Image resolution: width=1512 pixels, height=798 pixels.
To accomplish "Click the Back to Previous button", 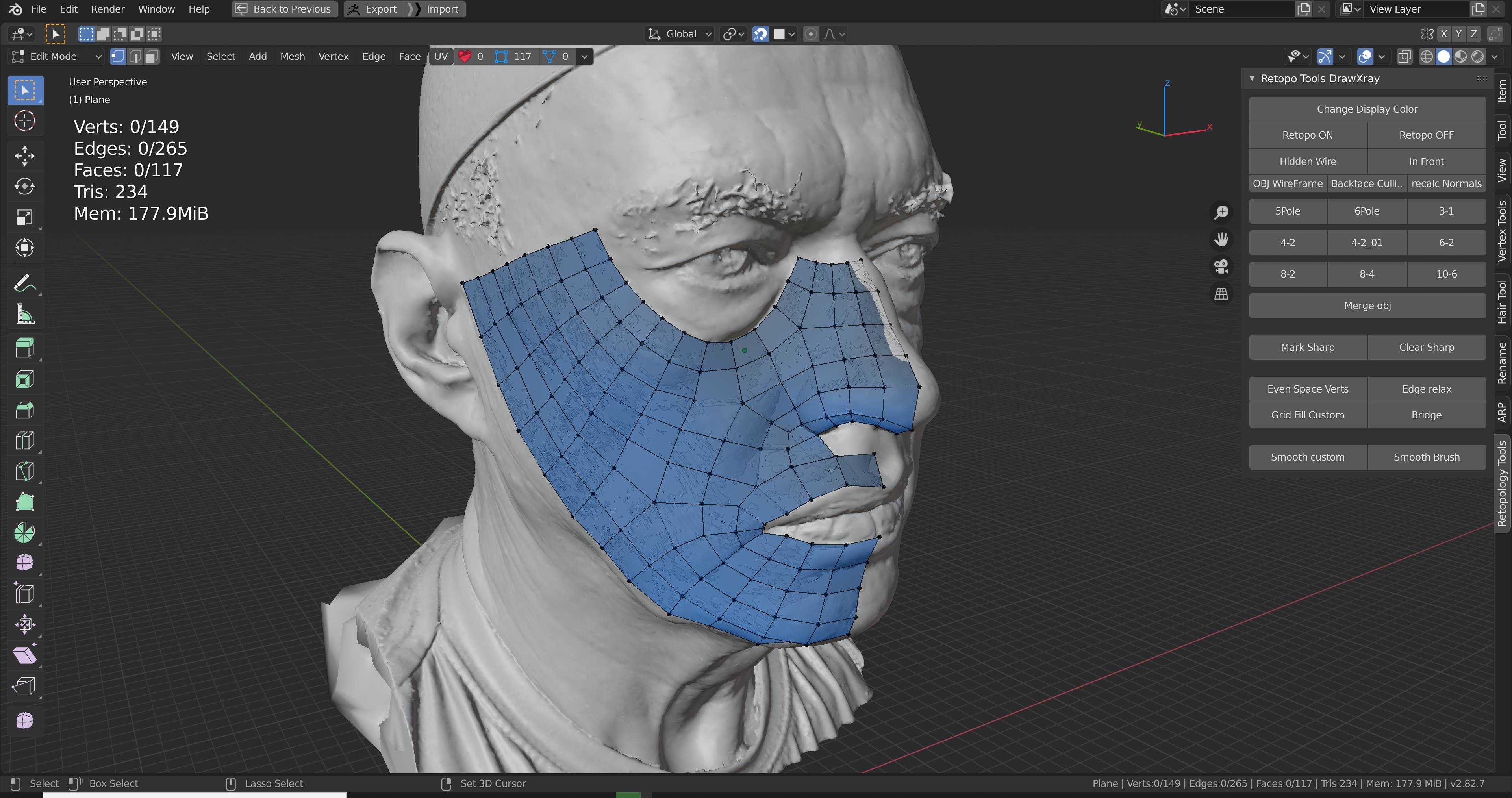I will pyautogui.click(x=284, y=9).
